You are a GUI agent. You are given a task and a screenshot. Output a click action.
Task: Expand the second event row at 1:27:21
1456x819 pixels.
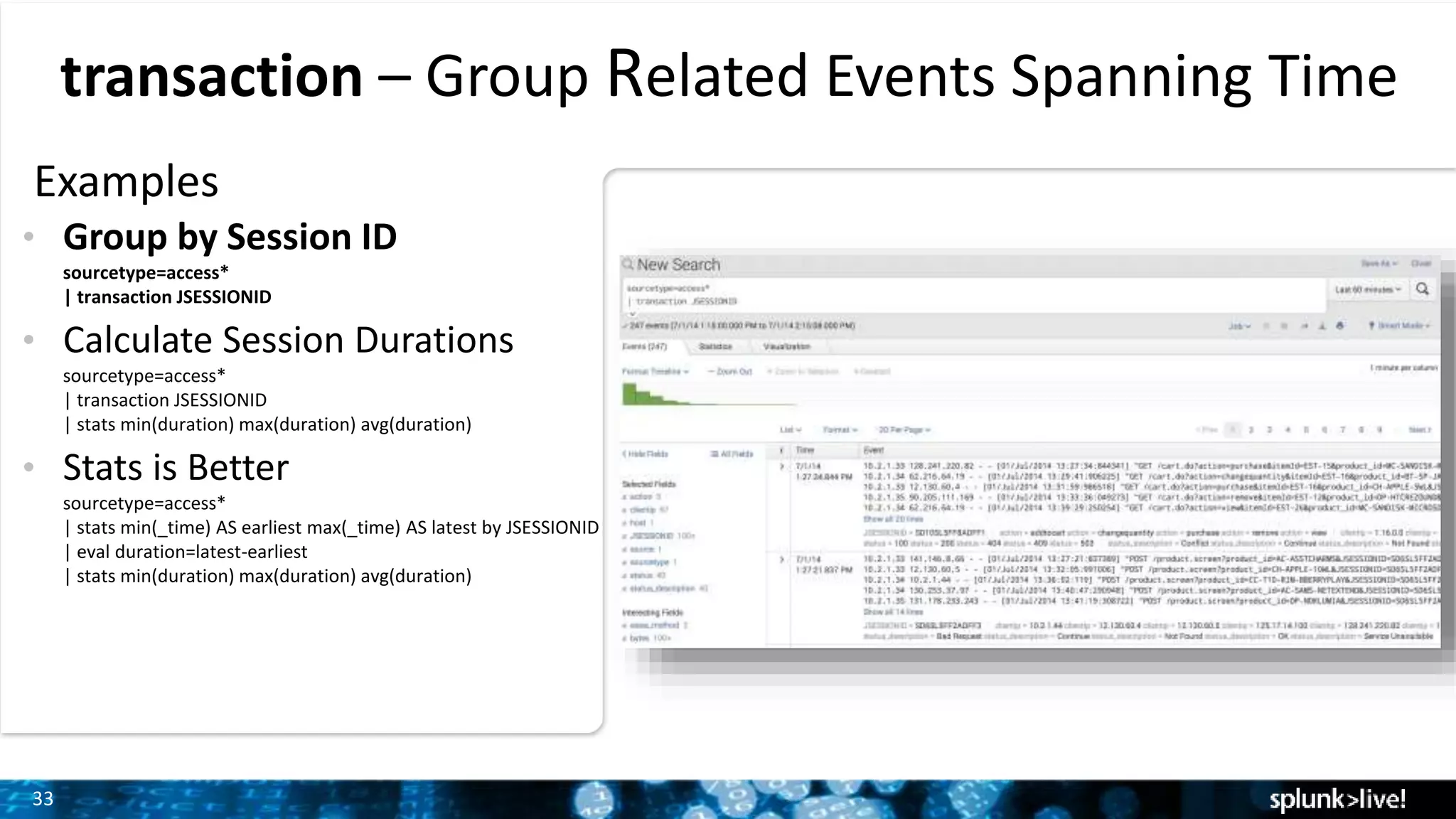coord(781,560)
